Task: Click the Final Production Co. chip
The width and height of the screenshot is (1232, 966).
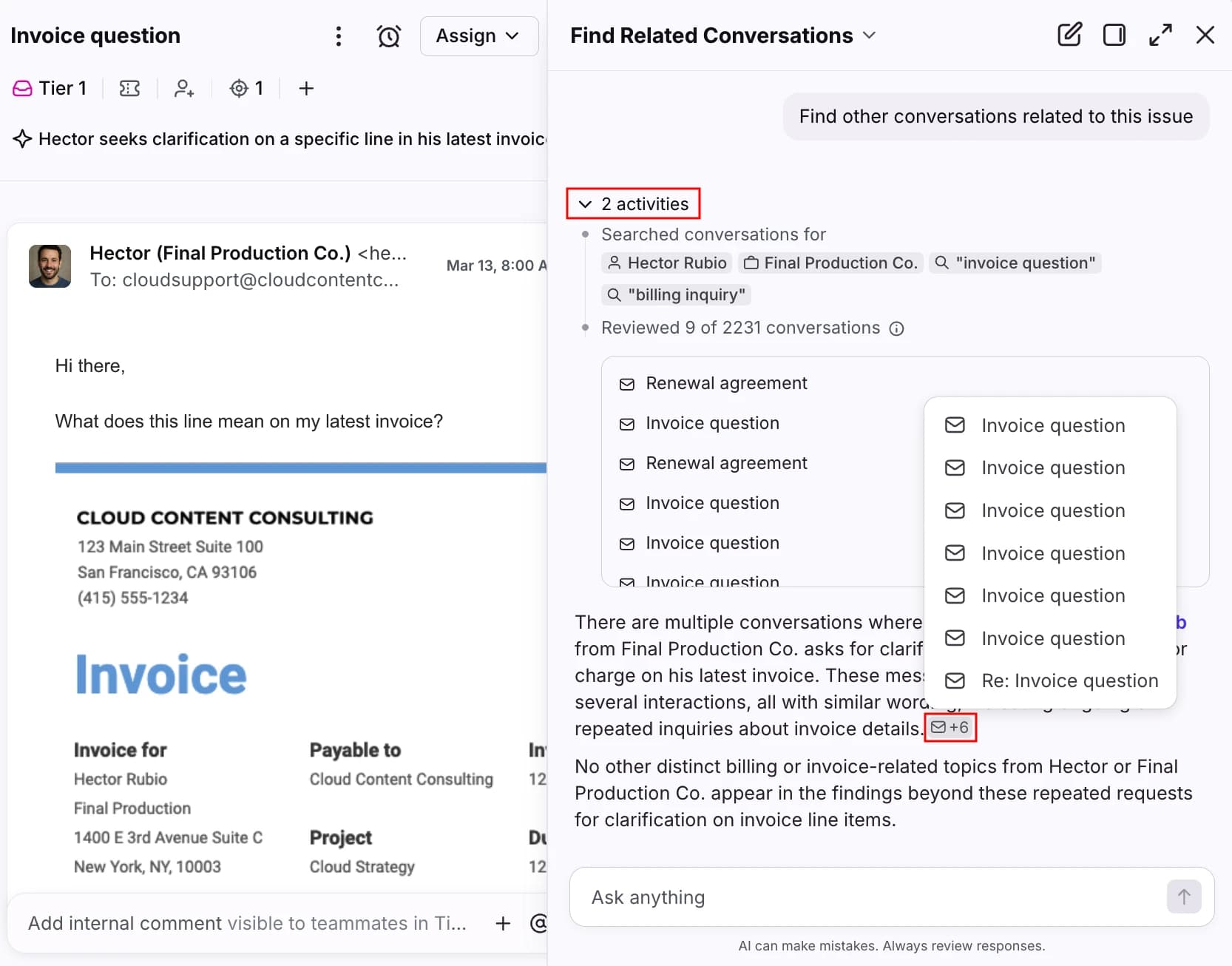Action: (x=830, y=263)
